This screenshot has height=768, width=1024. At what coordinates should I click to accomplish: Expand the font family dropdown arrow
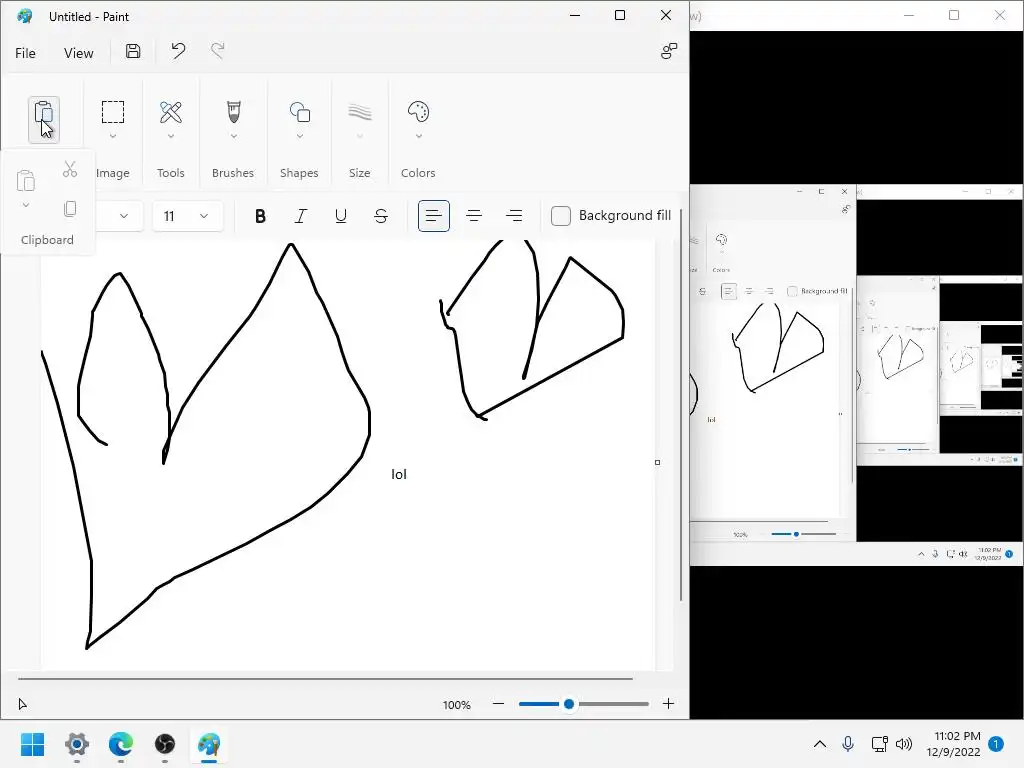click(123, 216)
